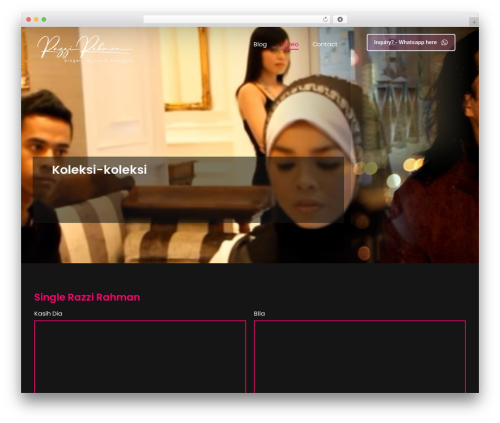This screenshot has width=500, height=423.
Task: Click the red close window button
Action: [x=29, y=20]
